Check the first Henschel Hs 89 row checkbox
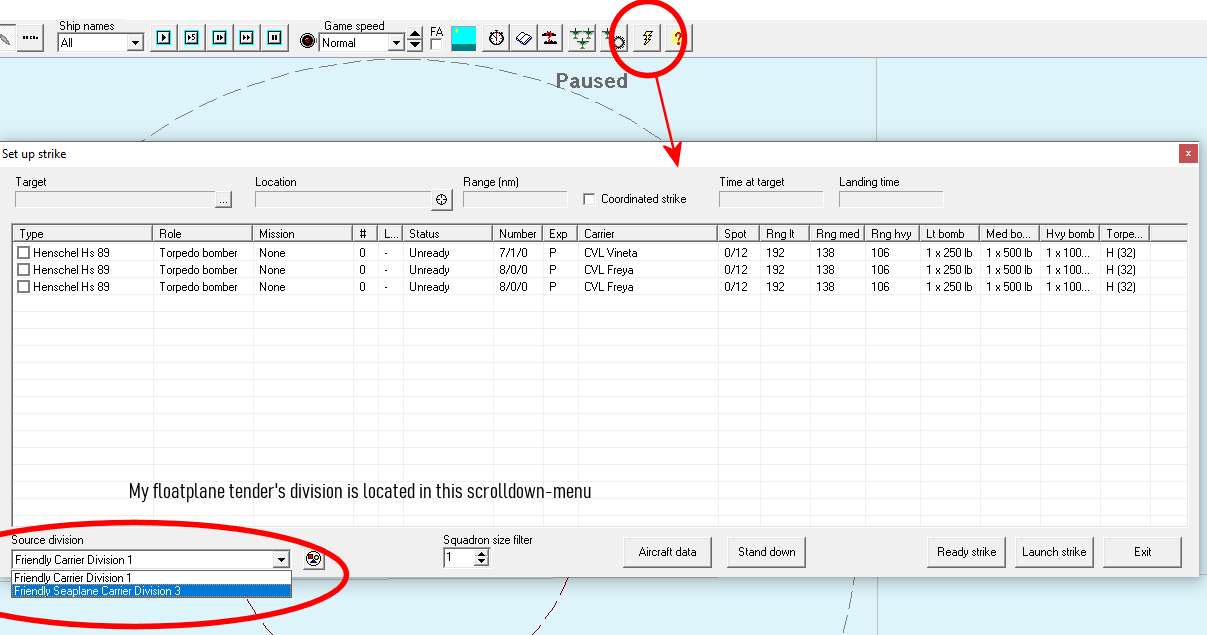The height and width of the screenshot is (635, 1207). pyautogui.click(x=23, y=253)
